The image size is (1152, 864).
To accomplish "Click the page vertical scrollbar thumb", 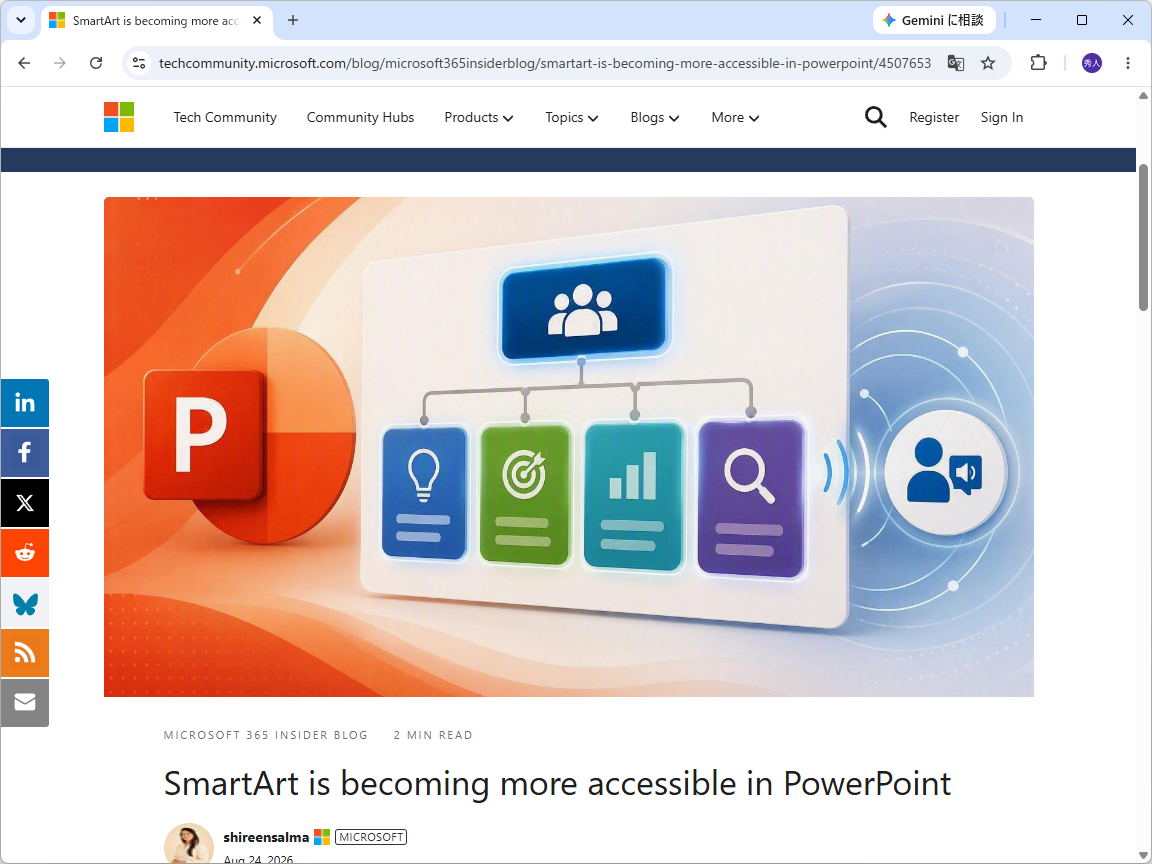I will tap(1143, 237).
